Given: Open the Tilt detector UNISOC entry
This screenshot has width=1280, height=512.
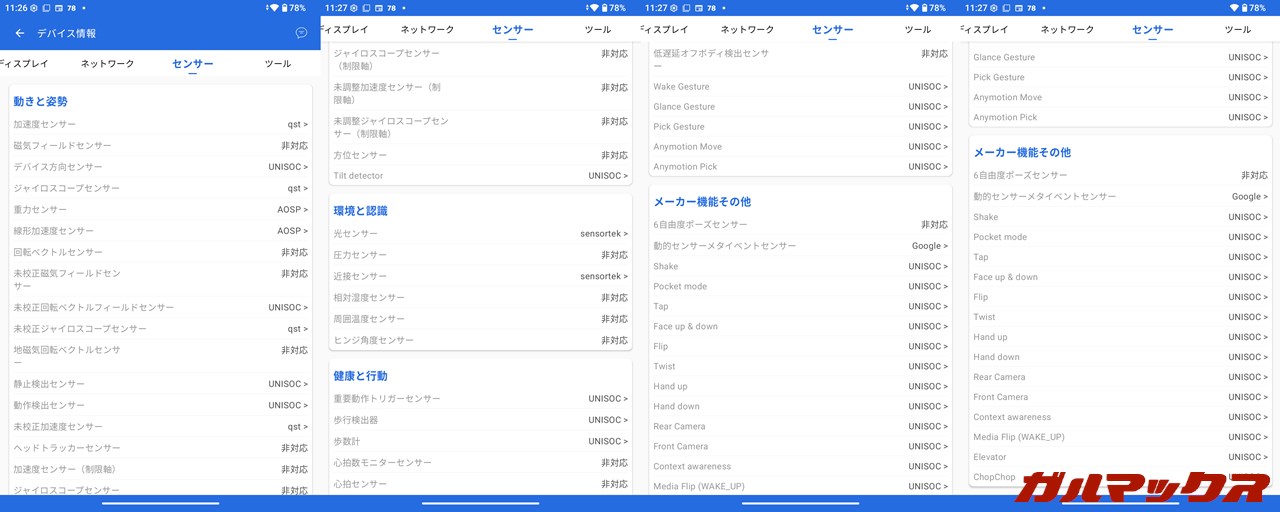Looking at the screenshot, I should tap(480, 176).
